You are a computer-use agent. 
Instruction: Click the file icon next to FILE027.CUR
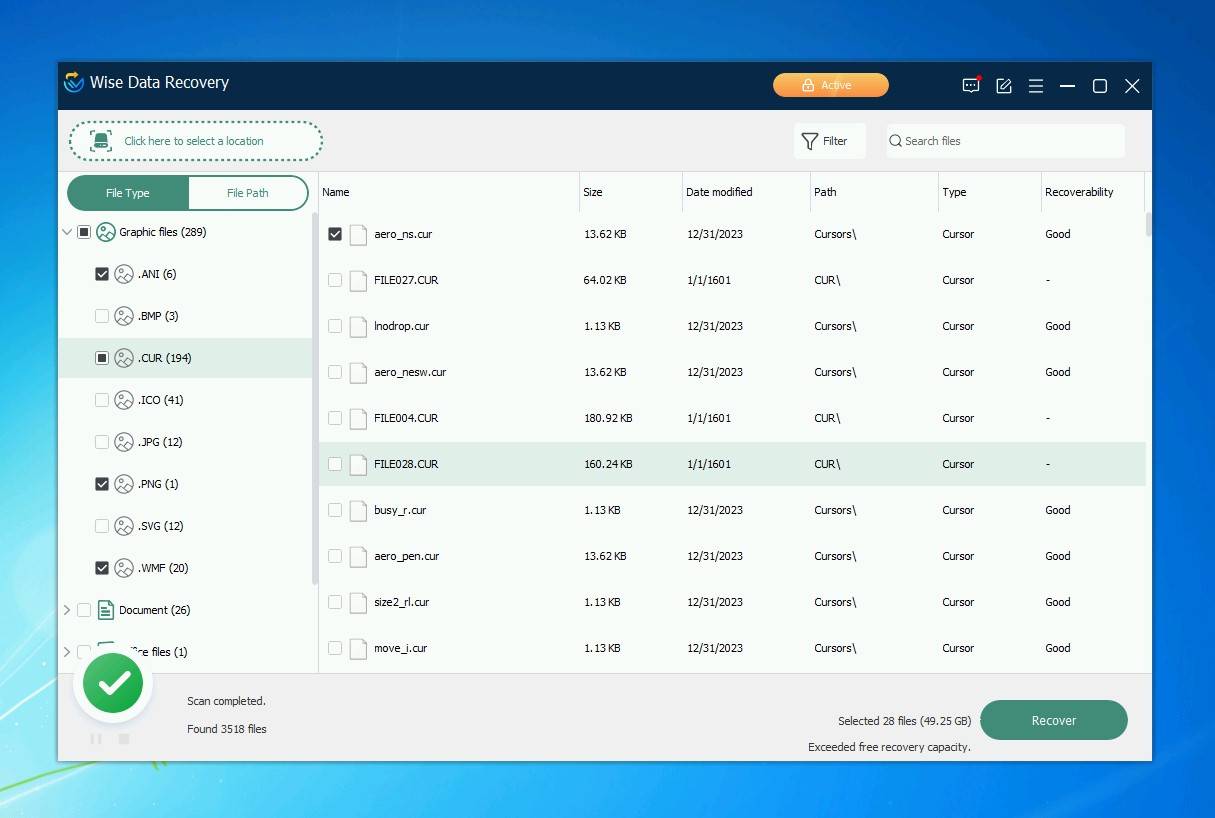(358, 280)
